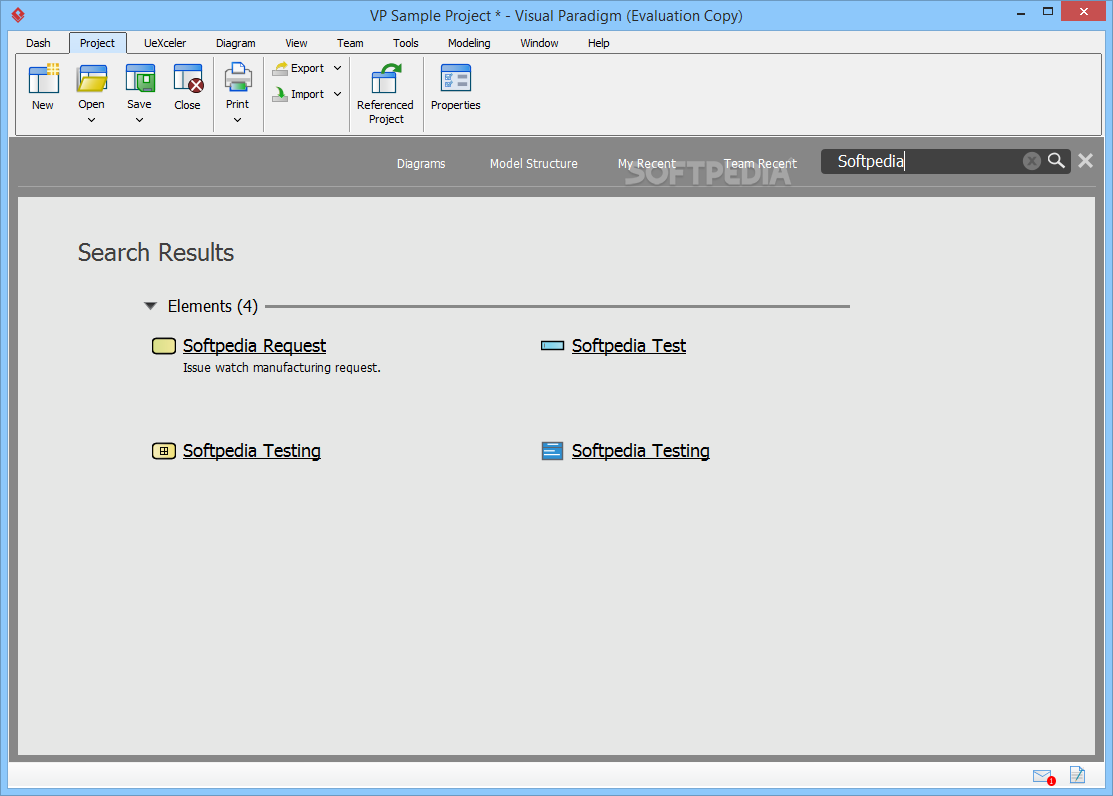Open the Softpedia Request link
The height and width of the screenshot is (796, 1113).
(254, 346)
